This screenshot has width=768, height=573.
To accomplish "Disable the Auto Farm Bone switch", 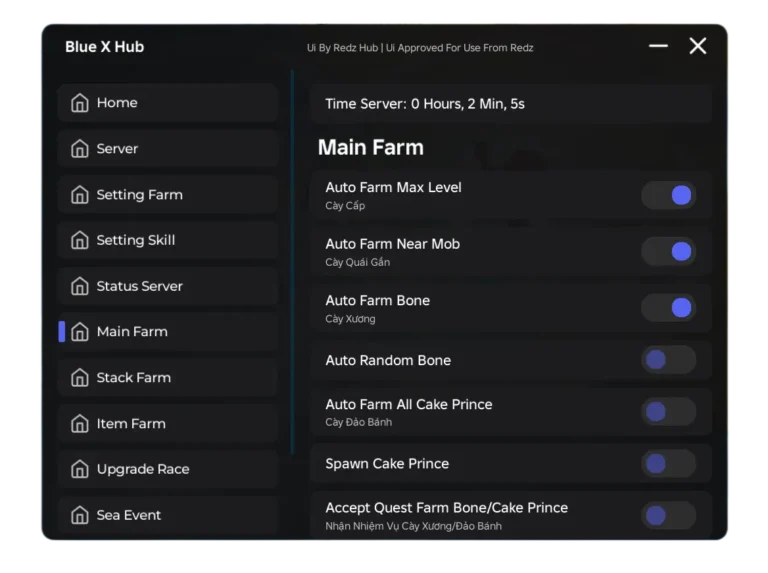I will [668, 308].
